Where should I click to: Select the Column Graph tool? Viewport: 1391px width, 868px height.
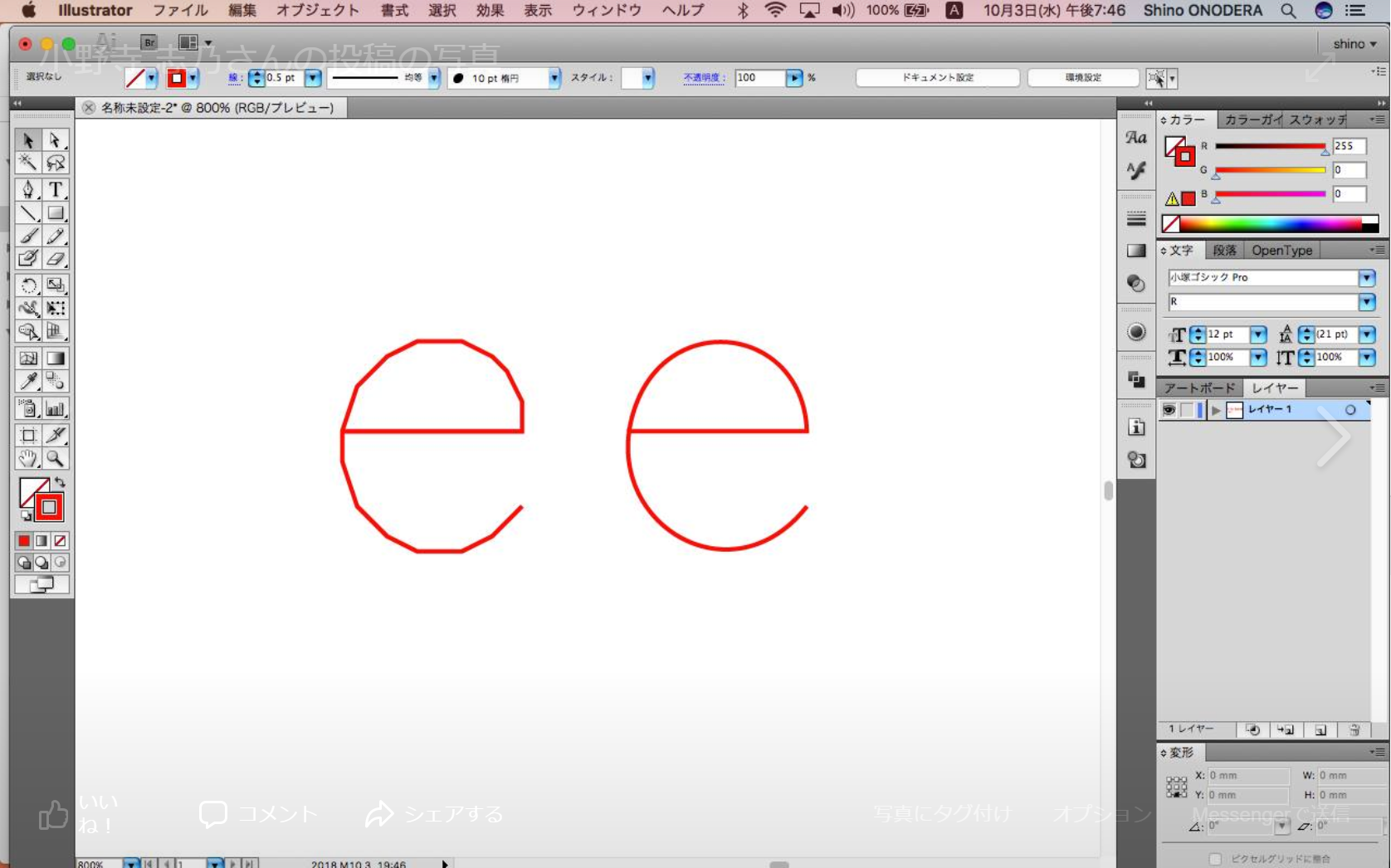pyautogui.click(x=55, y=408)
